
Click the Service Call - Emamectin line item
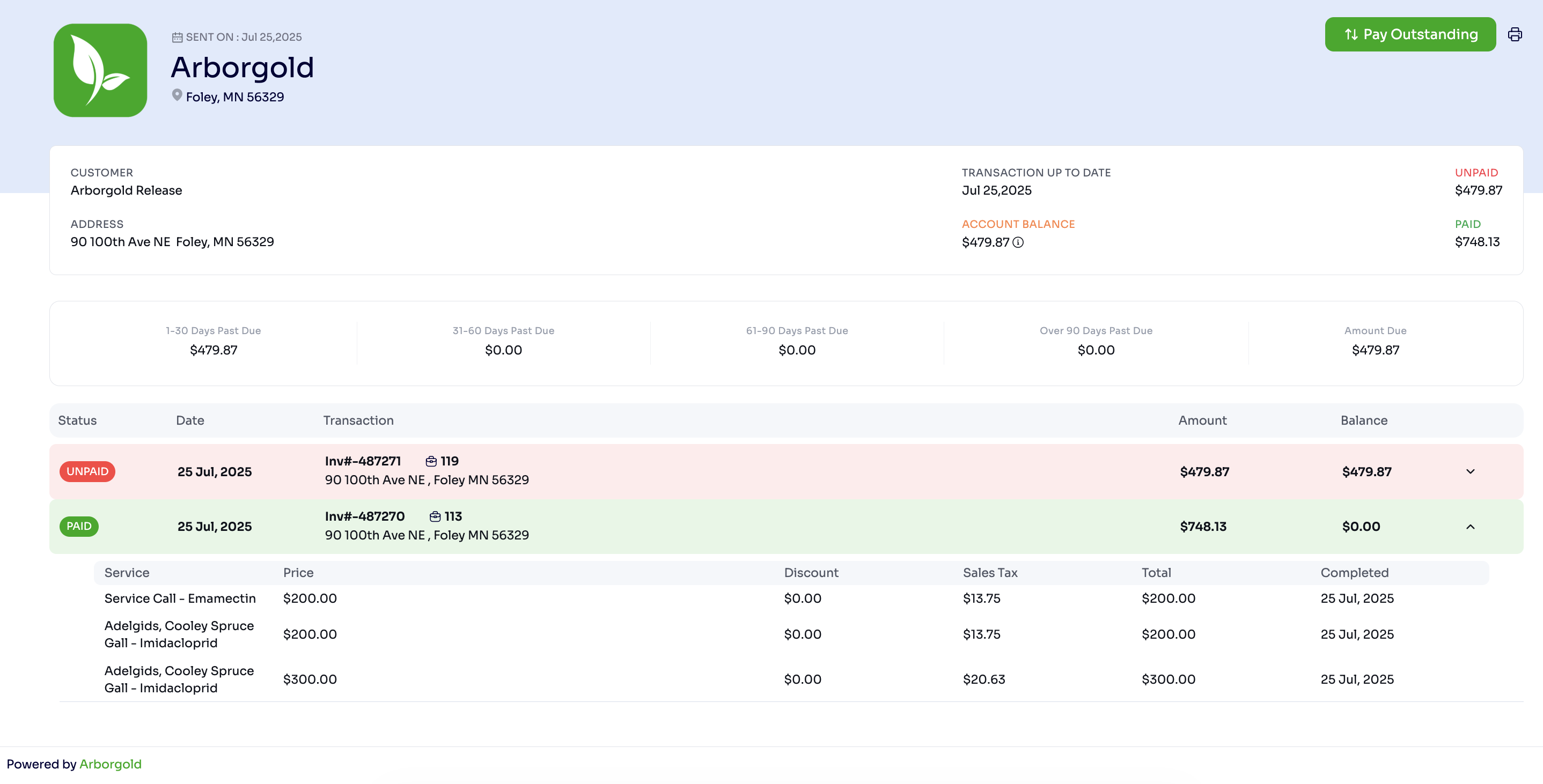click(x=180, y=598)
